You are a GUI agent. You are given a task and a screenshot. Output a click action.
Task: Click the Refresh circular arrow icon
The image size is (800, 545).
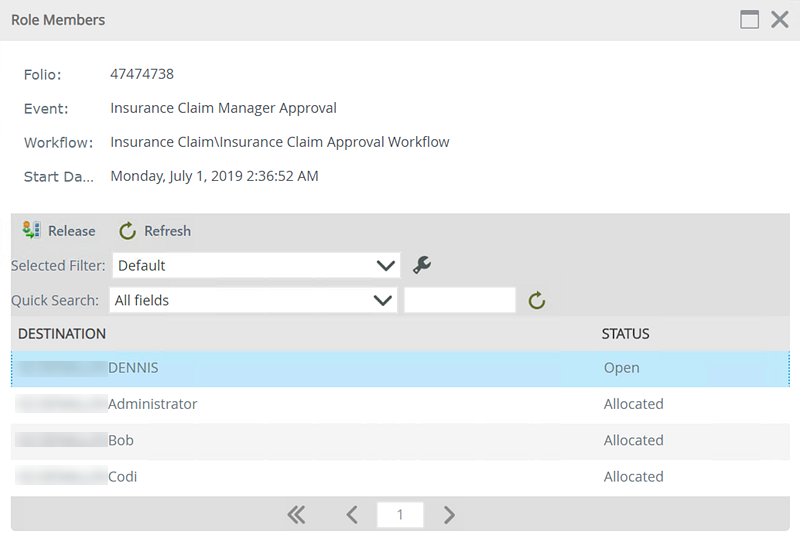click(128, 231)
